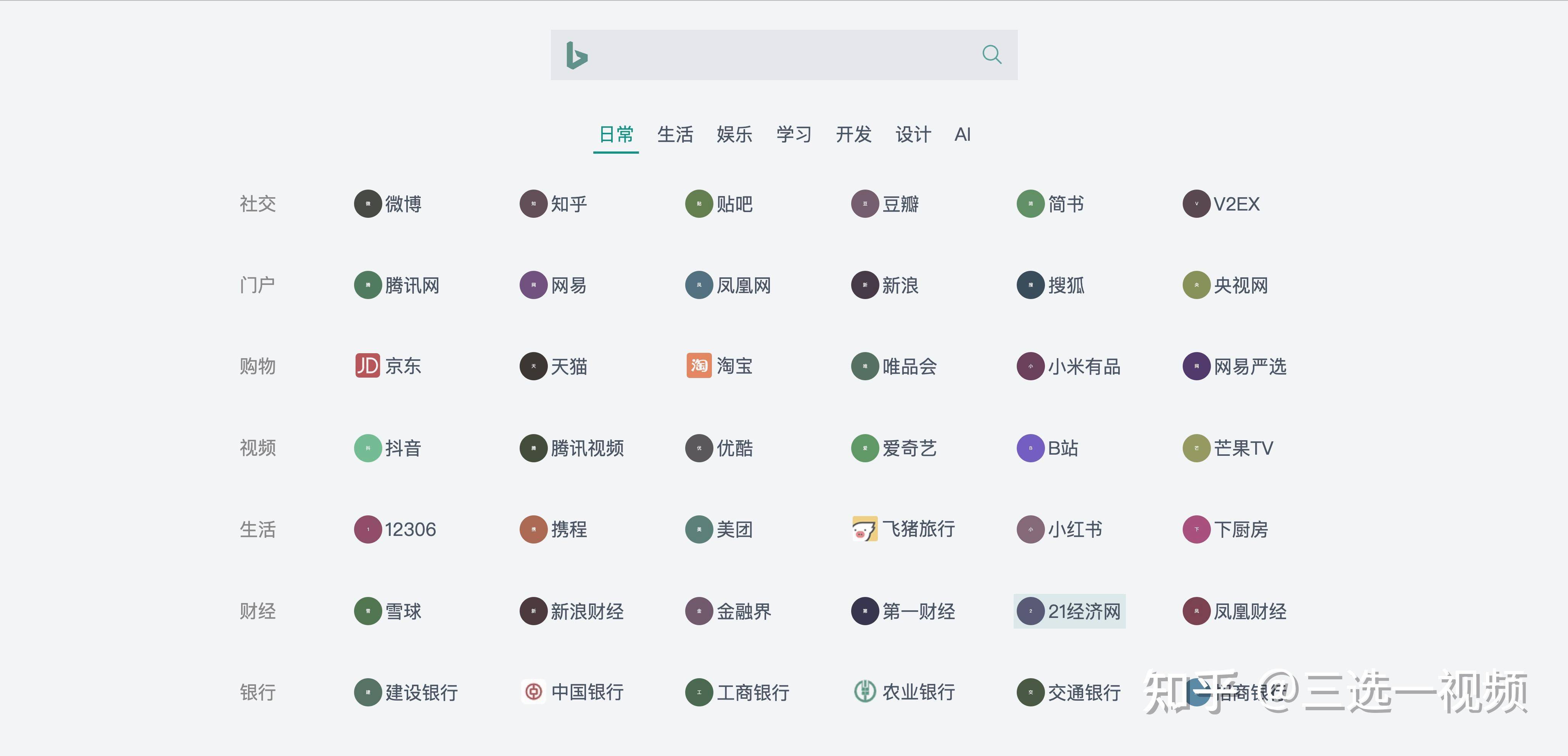
Task: Click the 天猫 dark icon
Action: click(x=533, y=367)
